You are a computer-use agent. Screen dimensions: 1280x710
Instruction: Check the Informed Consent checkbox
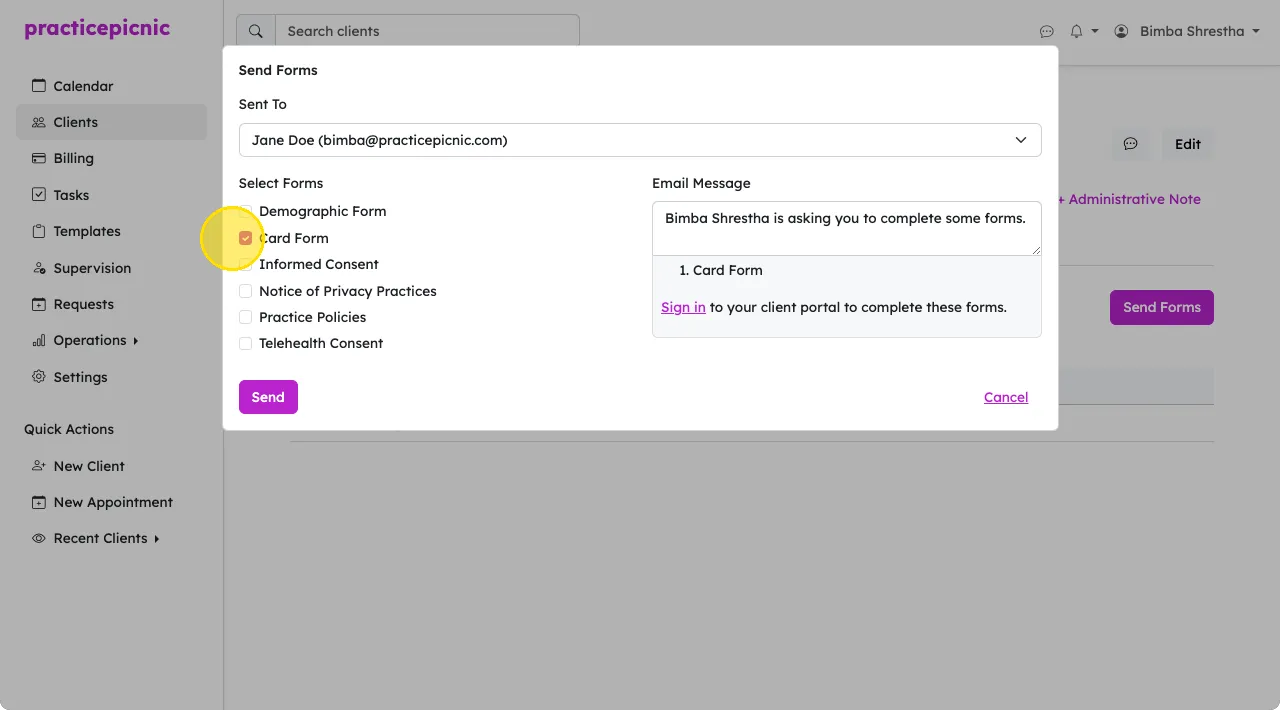point(245,264)
